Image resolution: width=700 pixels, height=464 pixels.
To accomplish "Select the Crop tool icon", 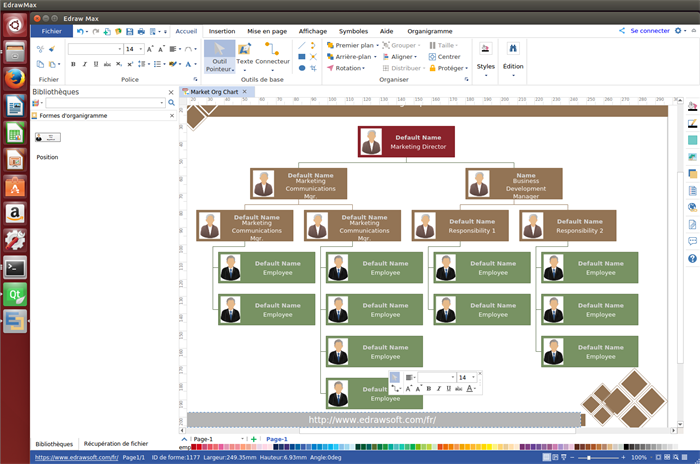I will tap(313, 68).
